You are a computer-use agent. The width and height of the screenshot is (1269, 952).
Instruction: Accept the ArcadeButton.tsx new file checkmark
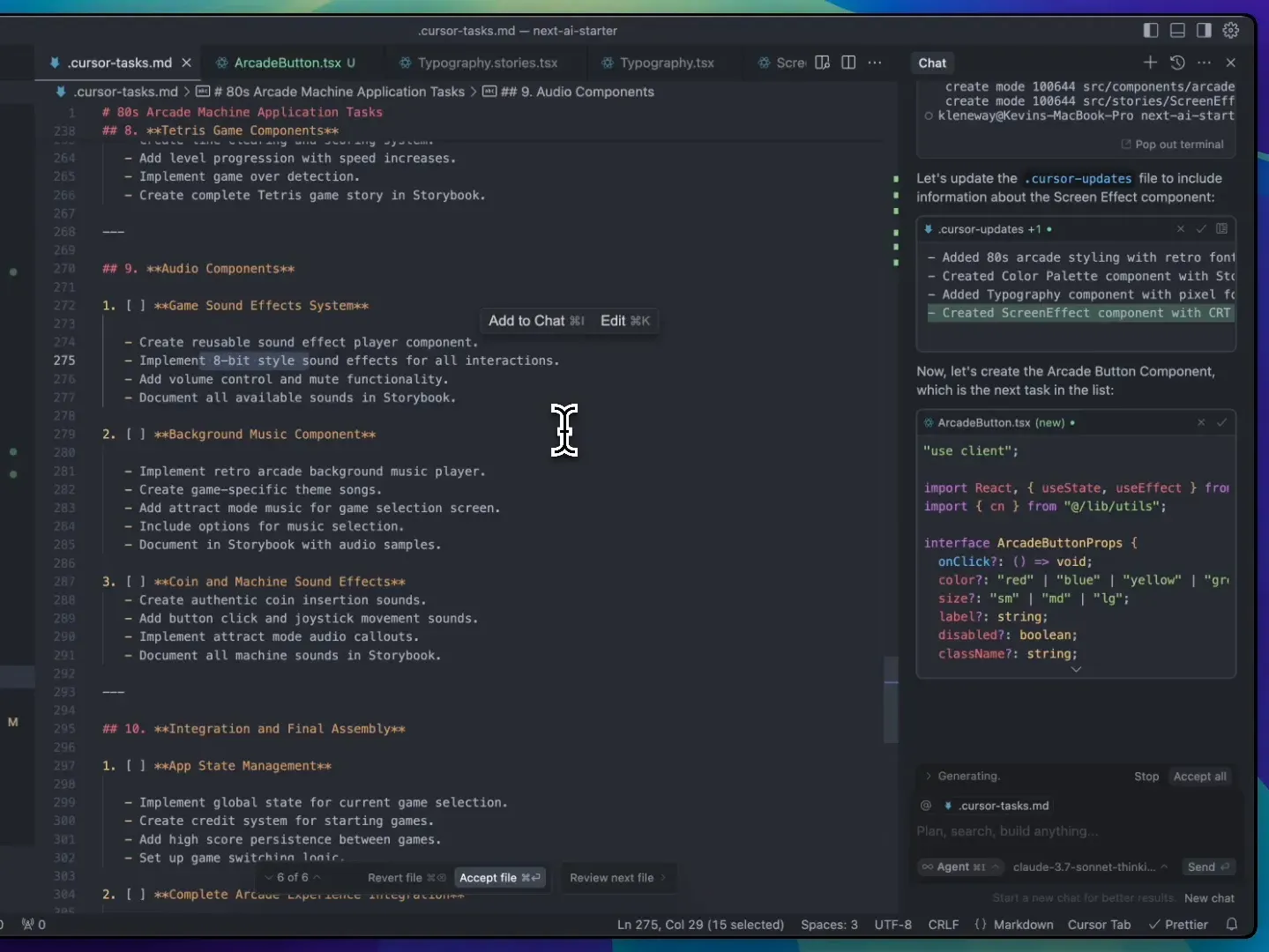coord(1221,423)
